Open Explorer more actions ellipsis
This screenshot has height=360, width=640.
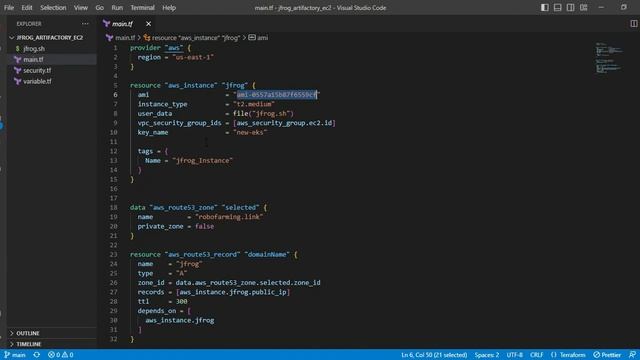[85, 24]
